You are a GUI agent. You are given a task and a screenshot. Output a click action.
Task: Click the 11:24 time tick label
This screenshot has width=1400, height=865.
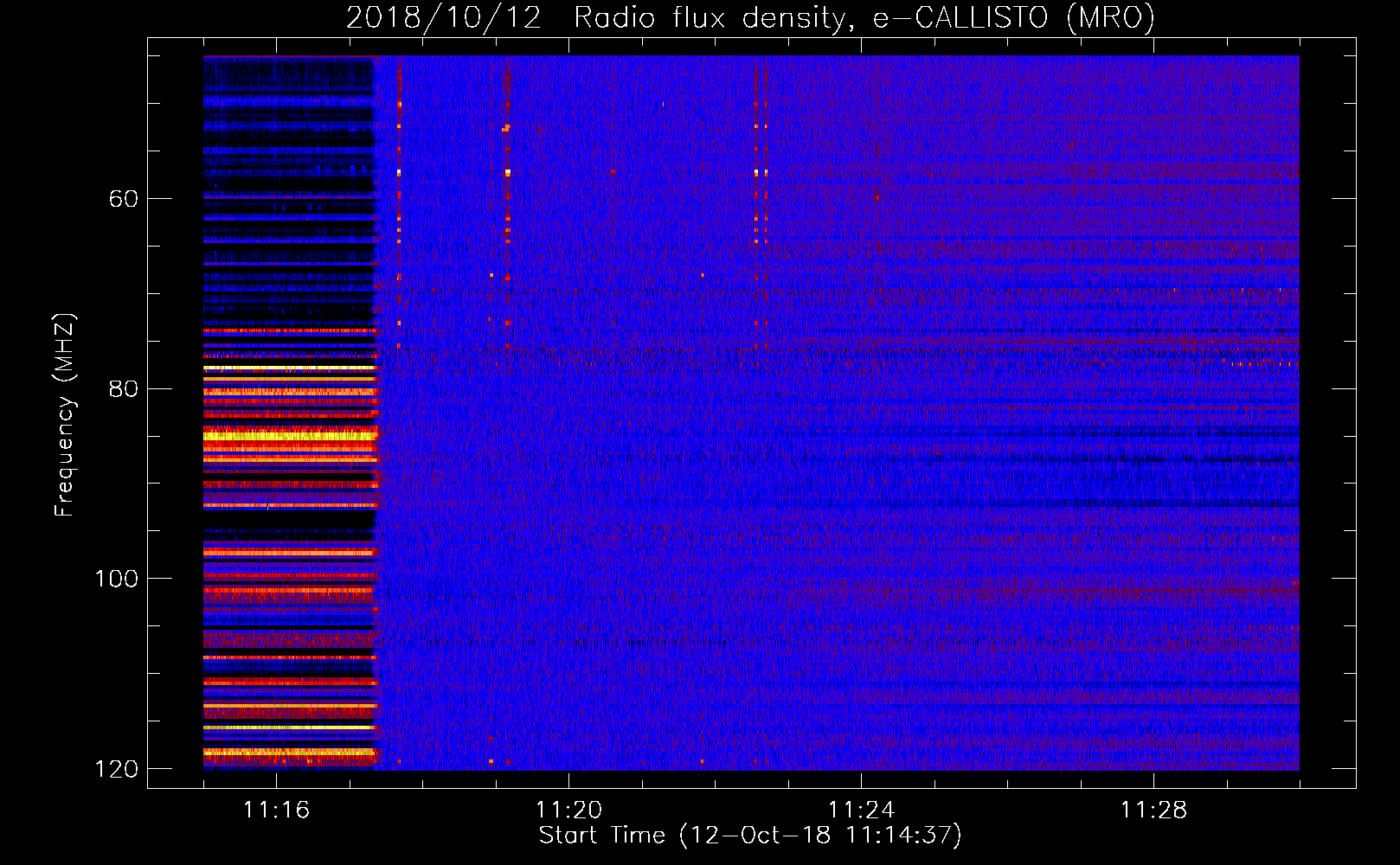[862, 811]
